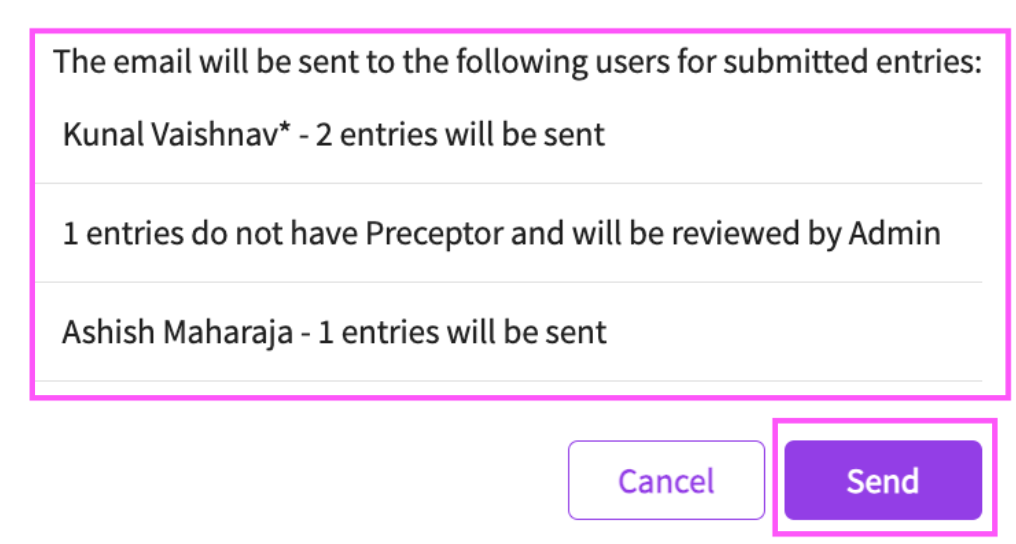Click 'submitted entries:' at end of heading
1016x544 pixels.
pos(853,62)
